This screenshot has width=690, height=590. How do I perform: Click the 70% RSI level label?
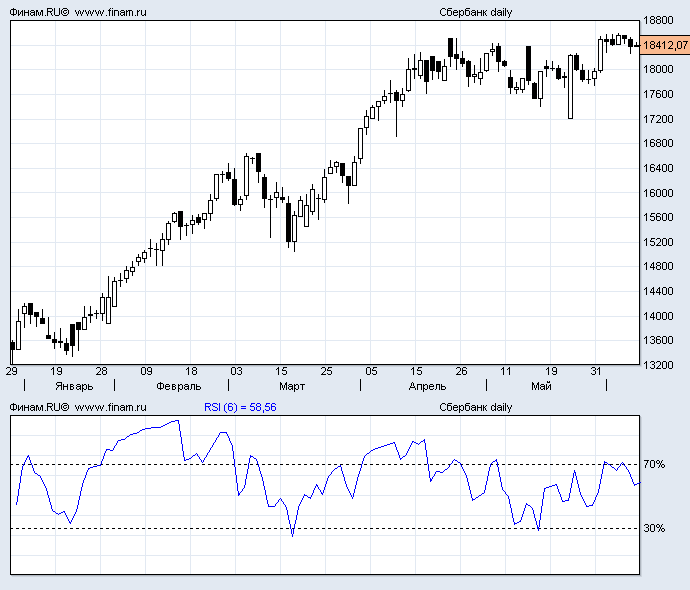[654, 465]
